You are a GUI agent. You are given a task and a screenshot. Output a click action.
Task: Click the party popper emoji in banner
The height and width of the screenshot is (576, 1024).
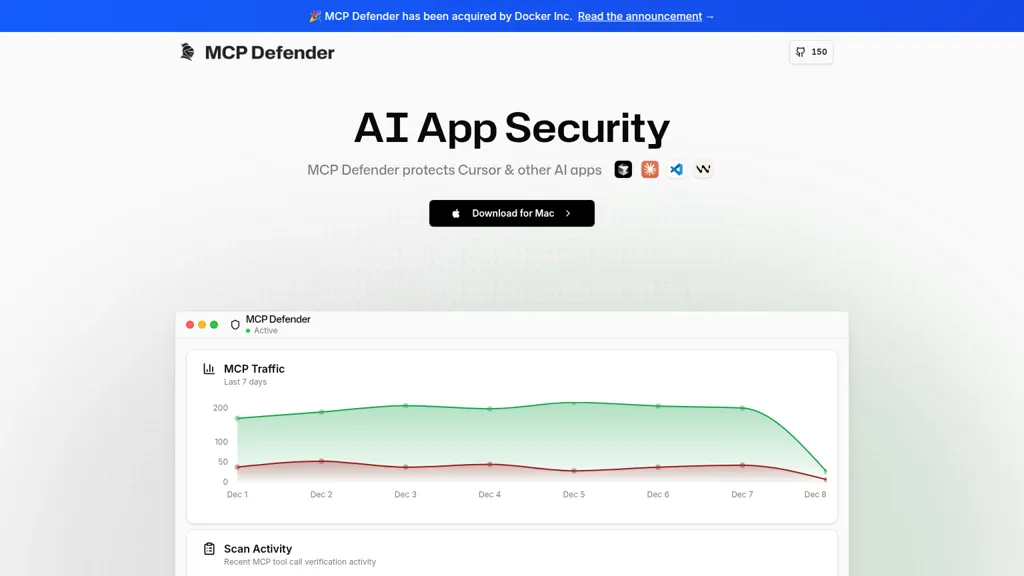[315, 16]
